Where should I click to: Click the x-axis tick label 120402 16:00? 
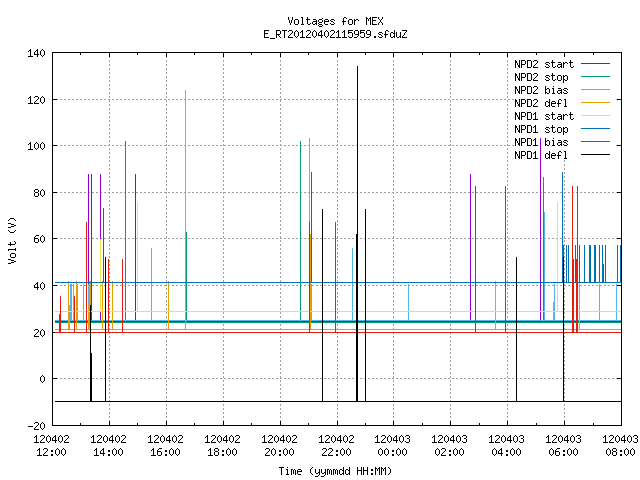[165, 446]
